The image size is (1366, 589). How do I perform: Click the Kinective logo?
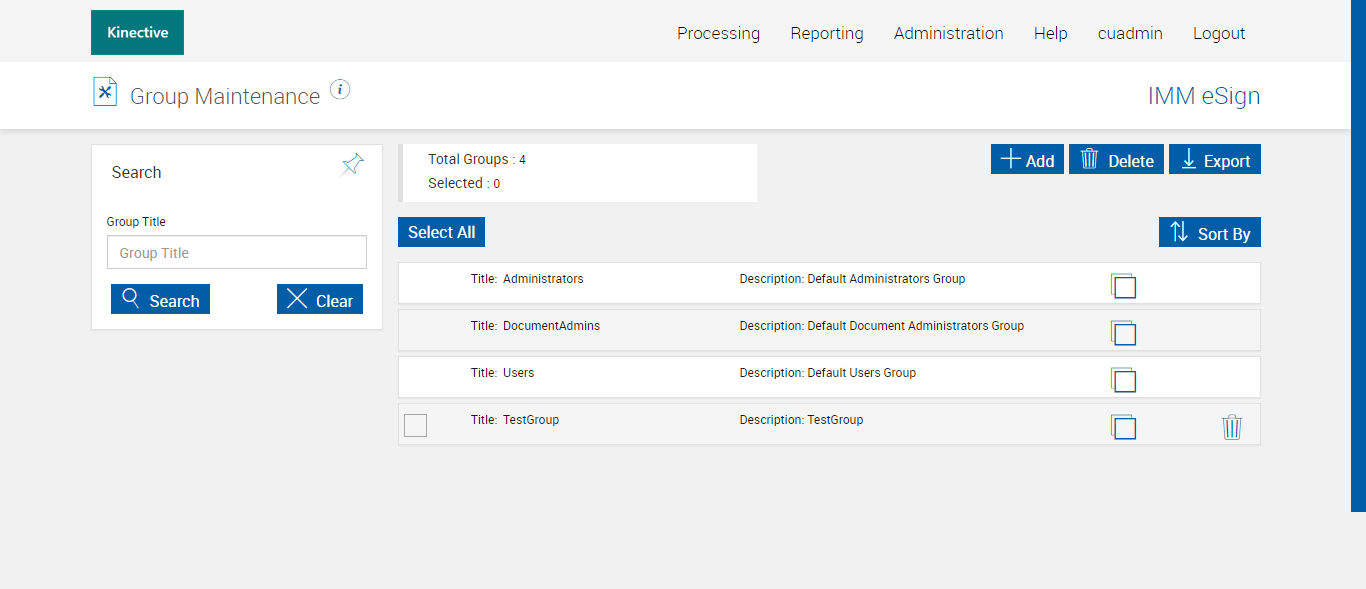coord(137,33)
